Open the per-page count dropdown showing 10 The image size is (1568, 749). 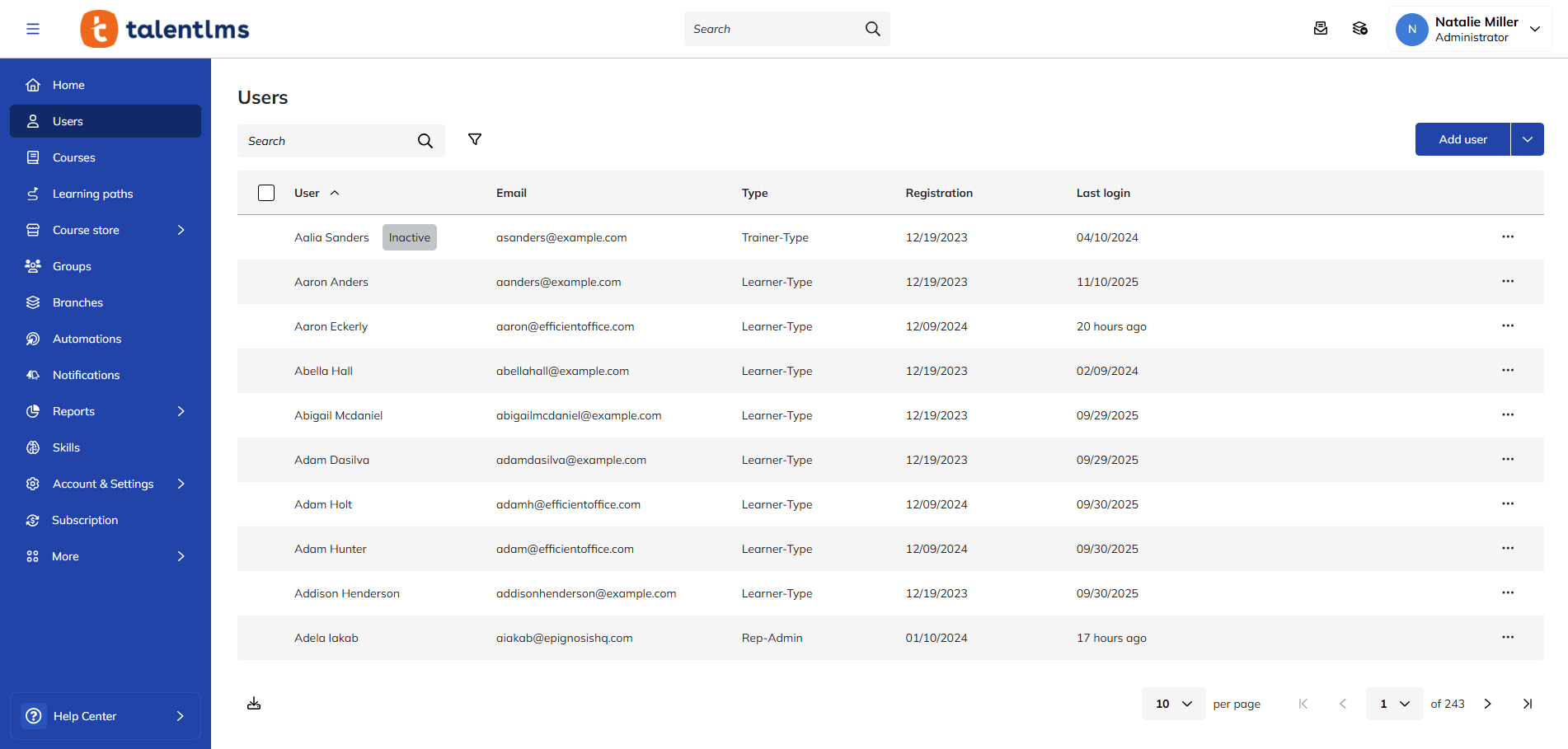pos(1172,703)
